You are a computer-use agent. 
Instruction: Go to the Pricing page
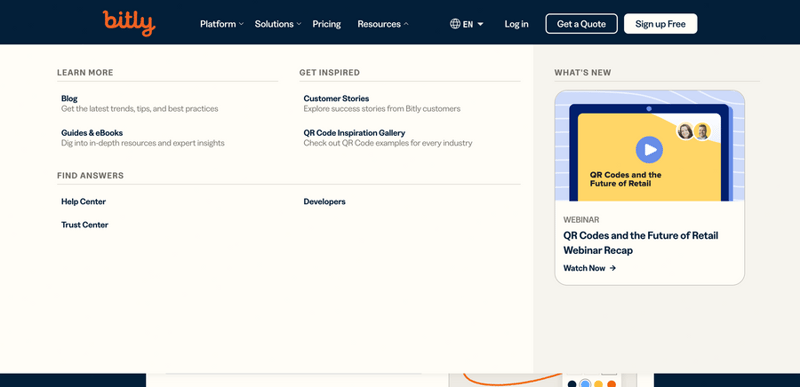point(327,24)
